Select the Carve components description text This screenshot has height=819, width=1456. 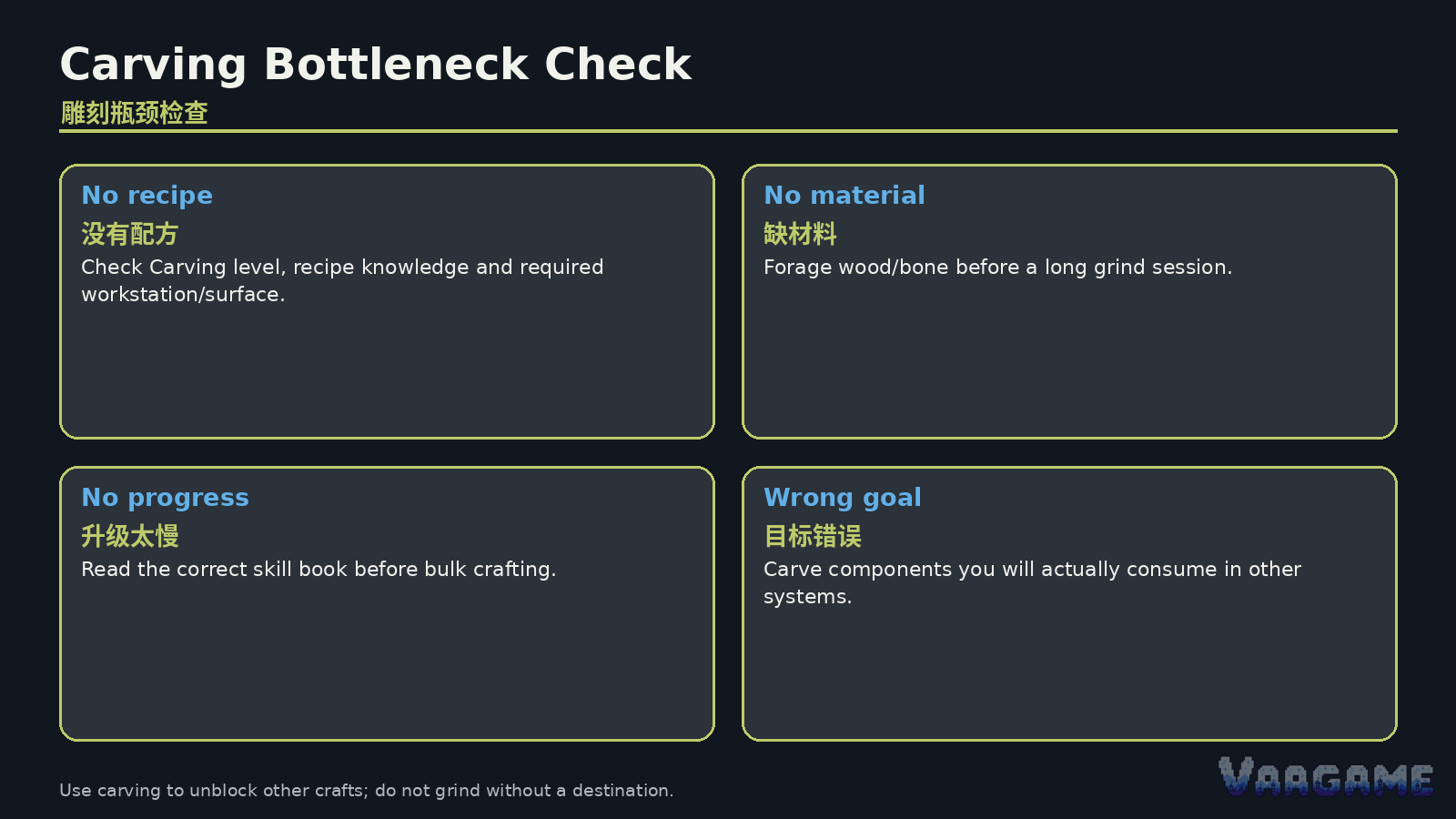coord(1032,582)
